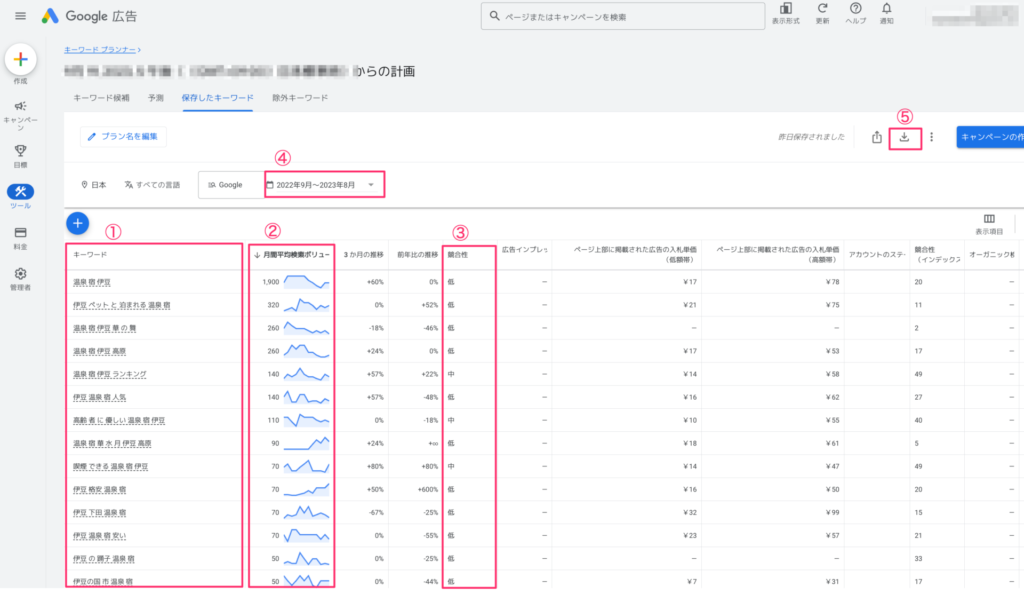This screenshot has width=1024, height=602.
Task: Click trend sparkline for 伊豆 格安 温泉 宿
Action: pyautogui.click(x=306, y=489)
